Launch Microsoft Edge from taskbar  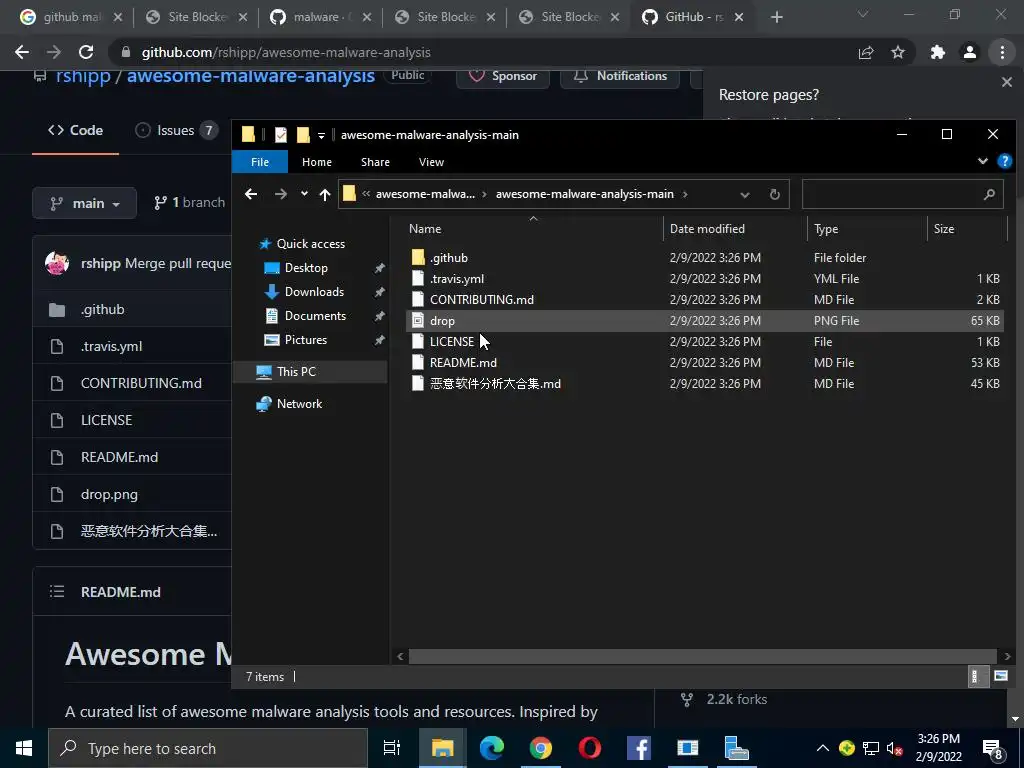pos(492,748)
